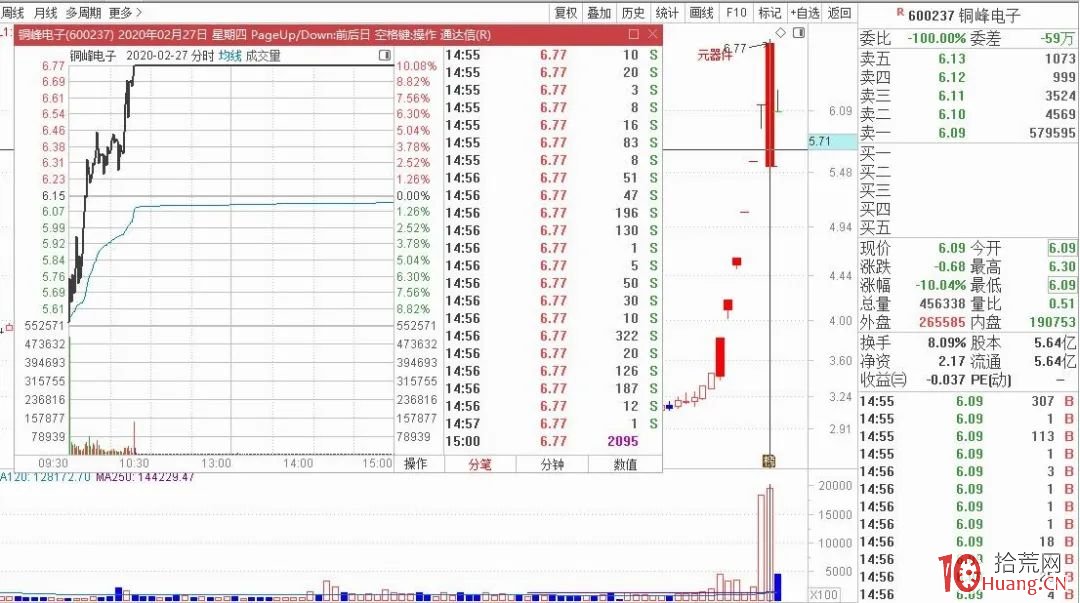
Task: Click the 标记 mark button
Action: 769,12
